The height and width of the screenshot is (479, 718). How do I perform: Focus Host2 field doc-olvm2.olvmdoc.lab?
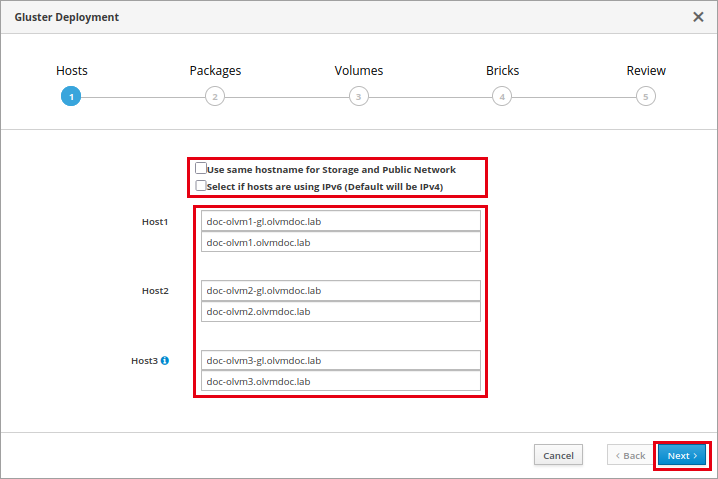click(x=341, y=311)
